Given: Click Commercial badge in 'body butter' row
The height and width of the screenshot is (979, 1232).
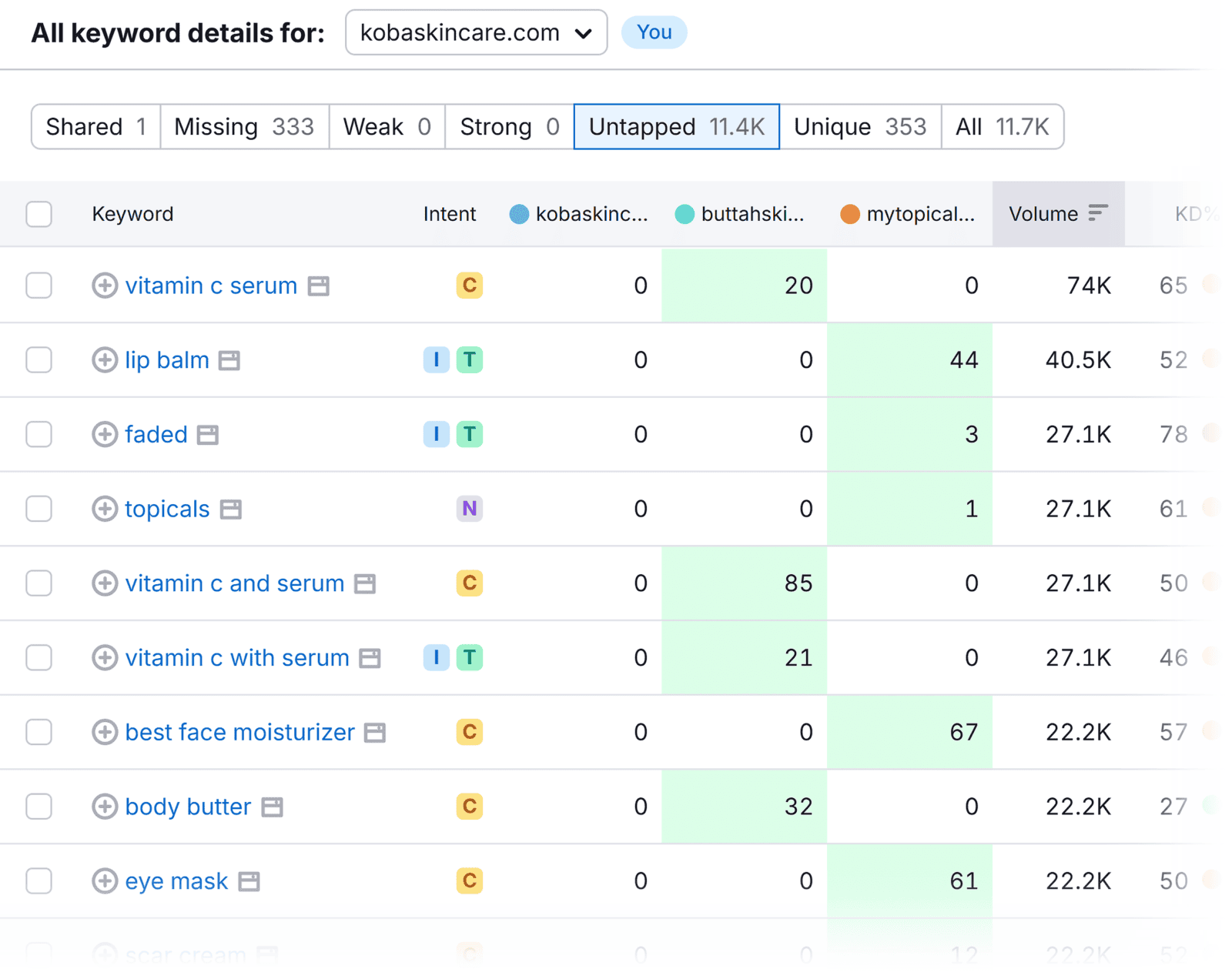Looking at the screenshot, I should point(470,807).
